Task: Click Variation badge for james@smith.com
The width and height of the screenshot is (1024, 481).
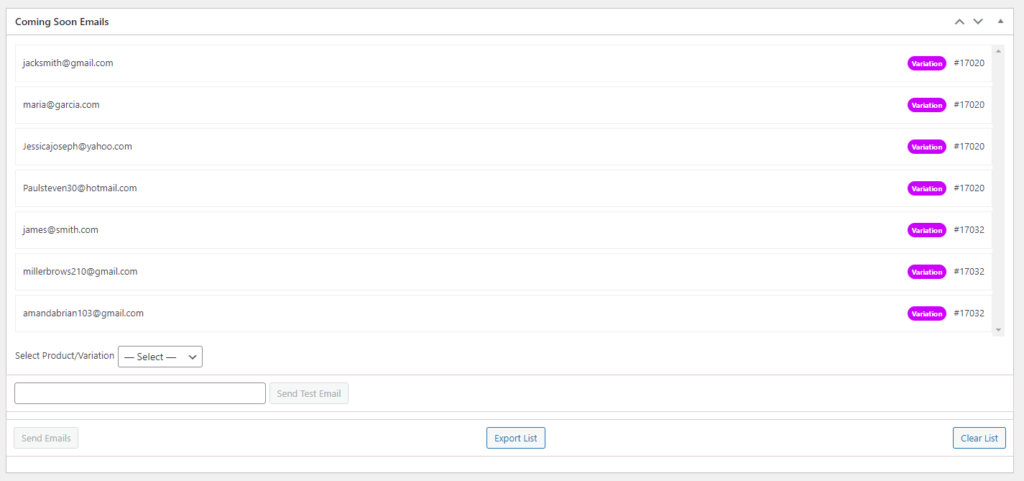Action: pos(926,230)
